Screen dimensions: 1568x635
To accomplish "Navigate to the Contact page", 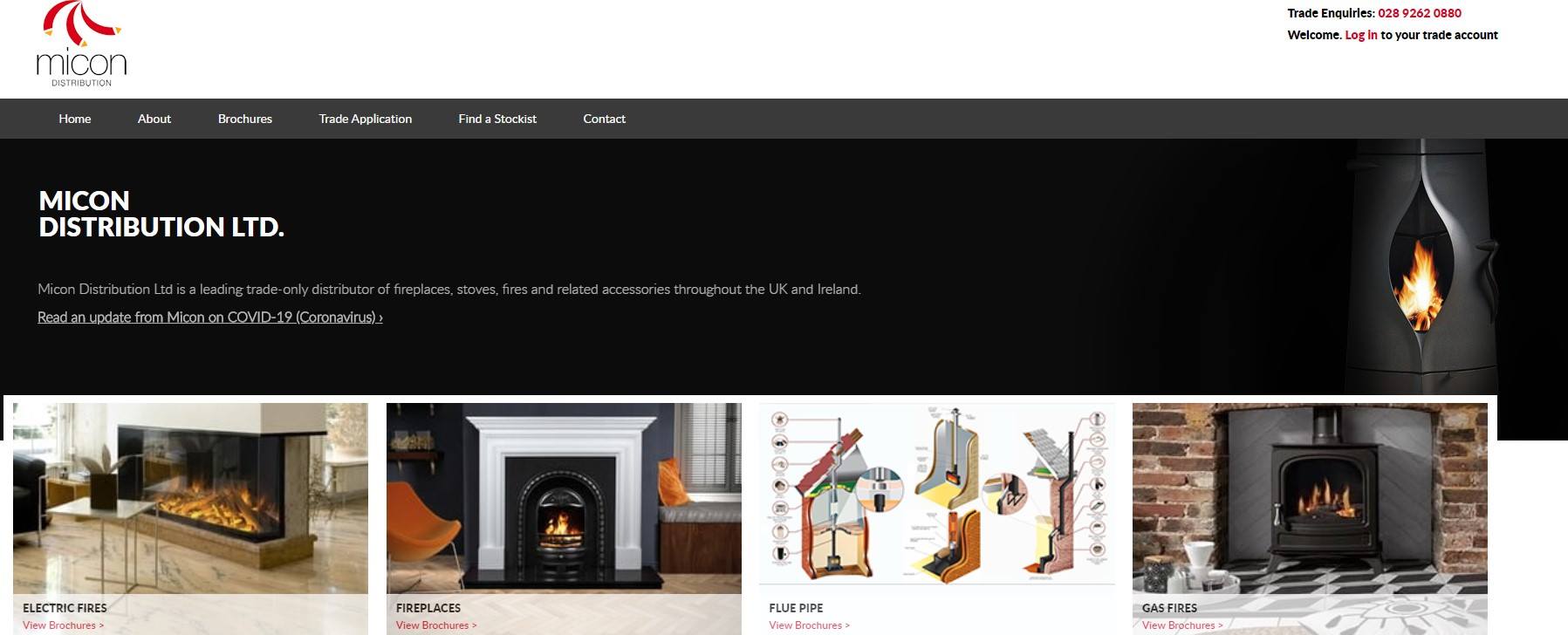I will pyautogui.click(x=605, y=119).
